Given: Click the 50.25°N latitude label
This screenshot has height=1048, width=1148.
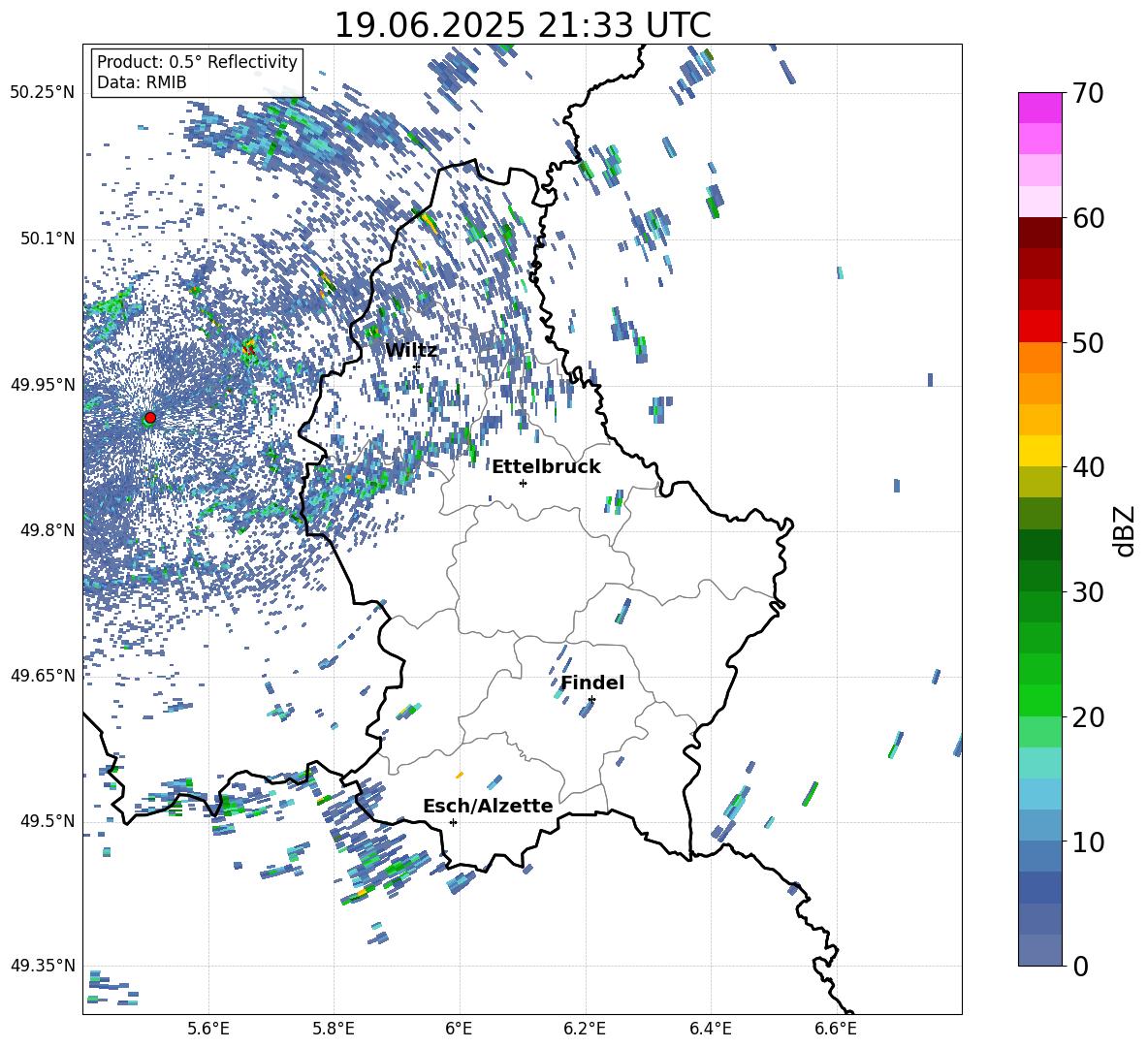Looking at the screenshot, I should click(43, 93).
